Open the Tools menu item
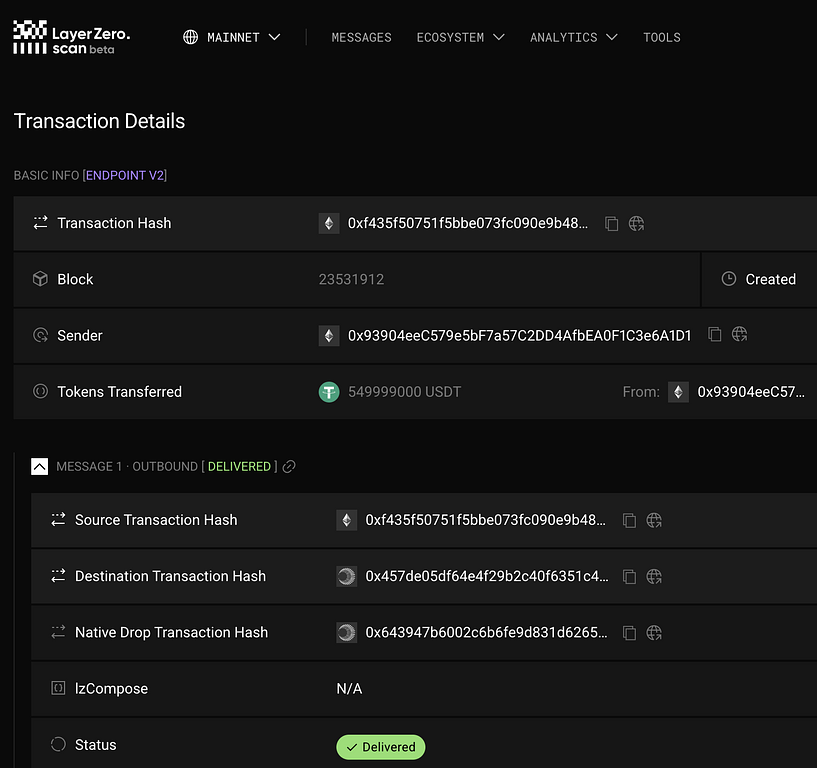The image size is (817, 768). tap(661, 37)
